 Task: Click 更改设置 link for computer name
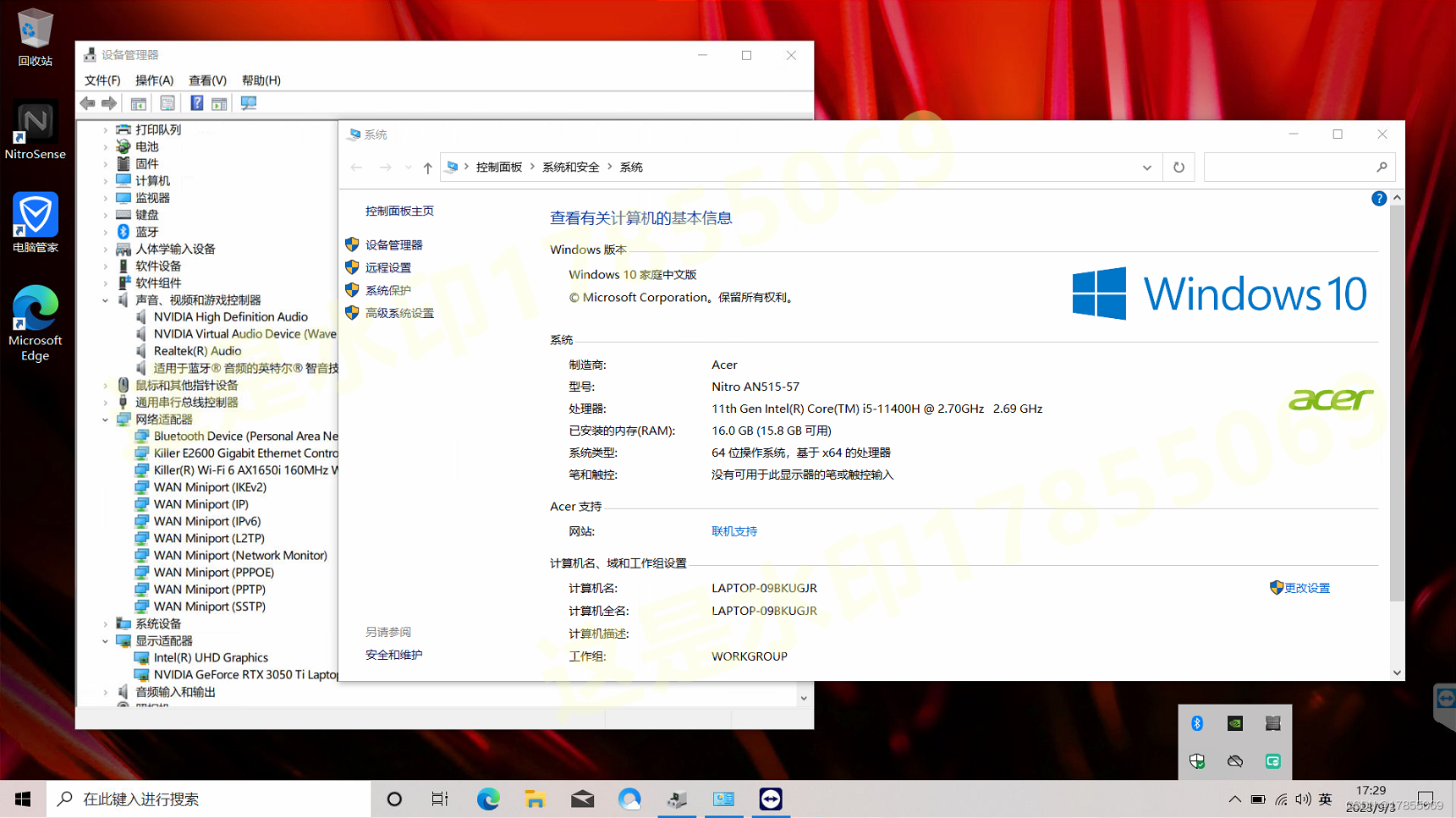(1306, 588)
